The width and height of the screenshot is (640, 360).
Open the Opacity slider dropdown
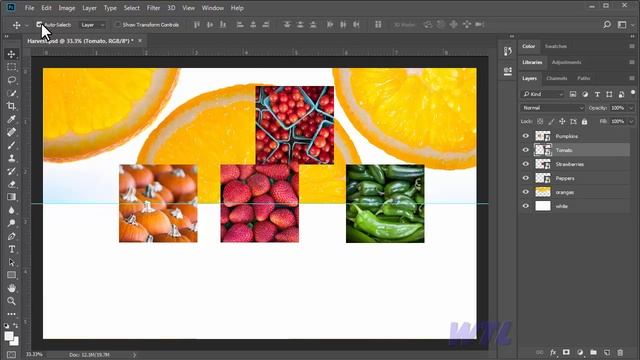tap(631, 108)
